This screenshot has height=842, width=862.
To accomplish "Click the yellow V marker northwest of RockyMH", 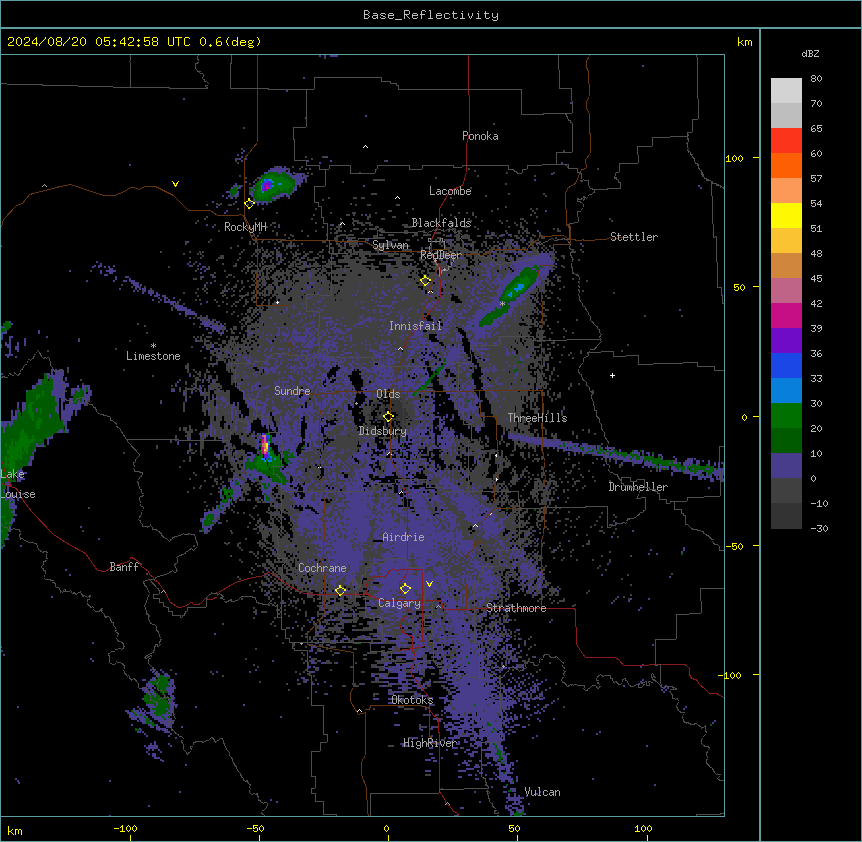I will 175,184.
